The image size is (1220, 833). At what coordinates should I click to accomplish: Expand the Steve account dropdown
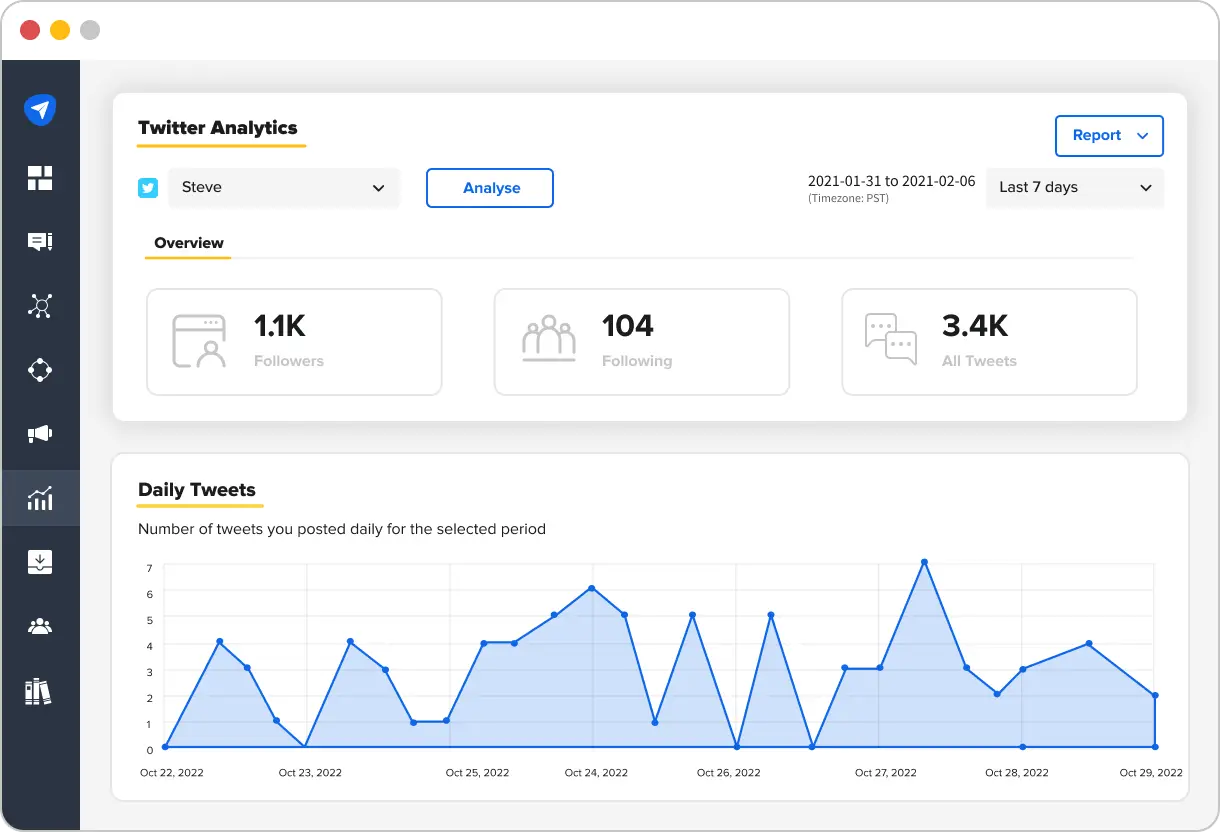pos(283,188)
